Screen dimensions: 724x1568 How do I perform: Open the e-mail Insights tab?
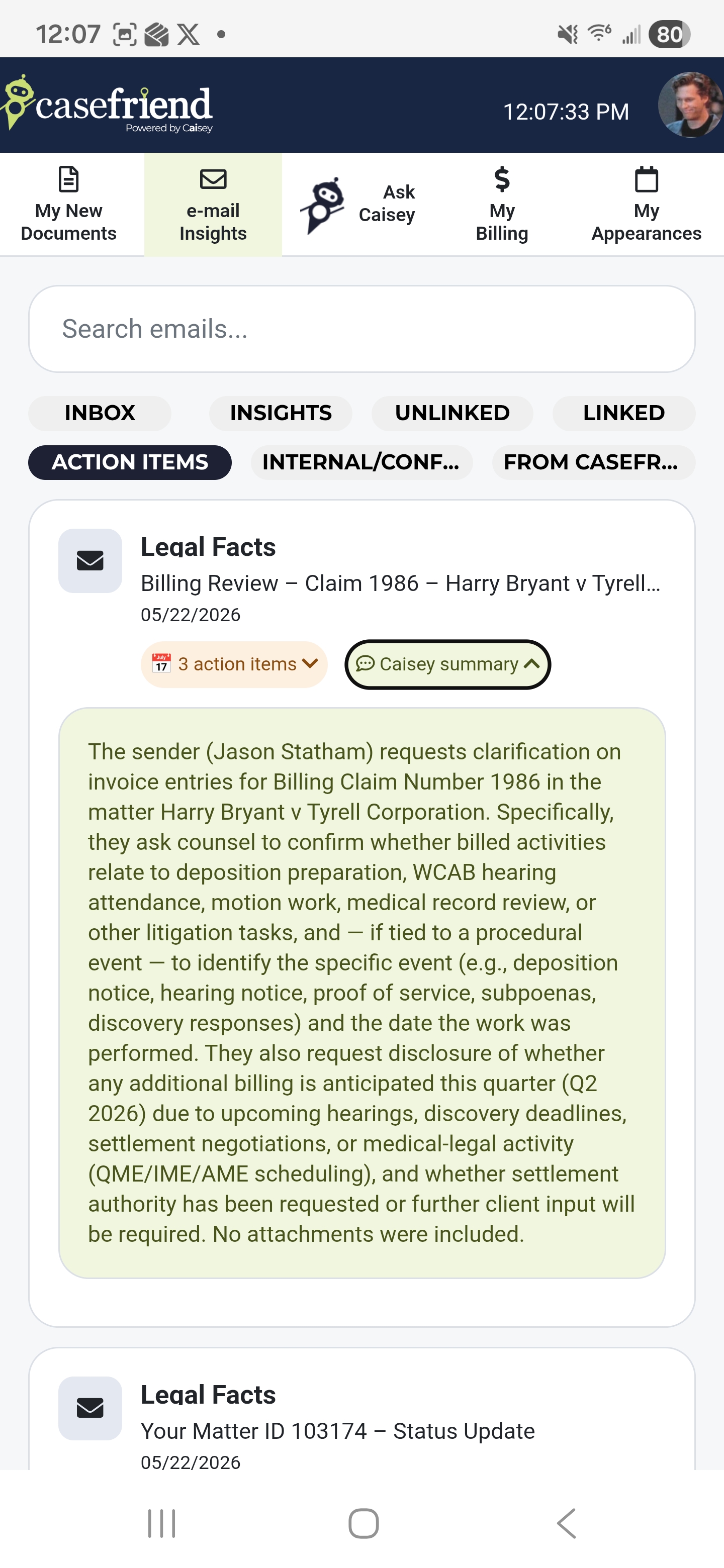tap(213, 204)
